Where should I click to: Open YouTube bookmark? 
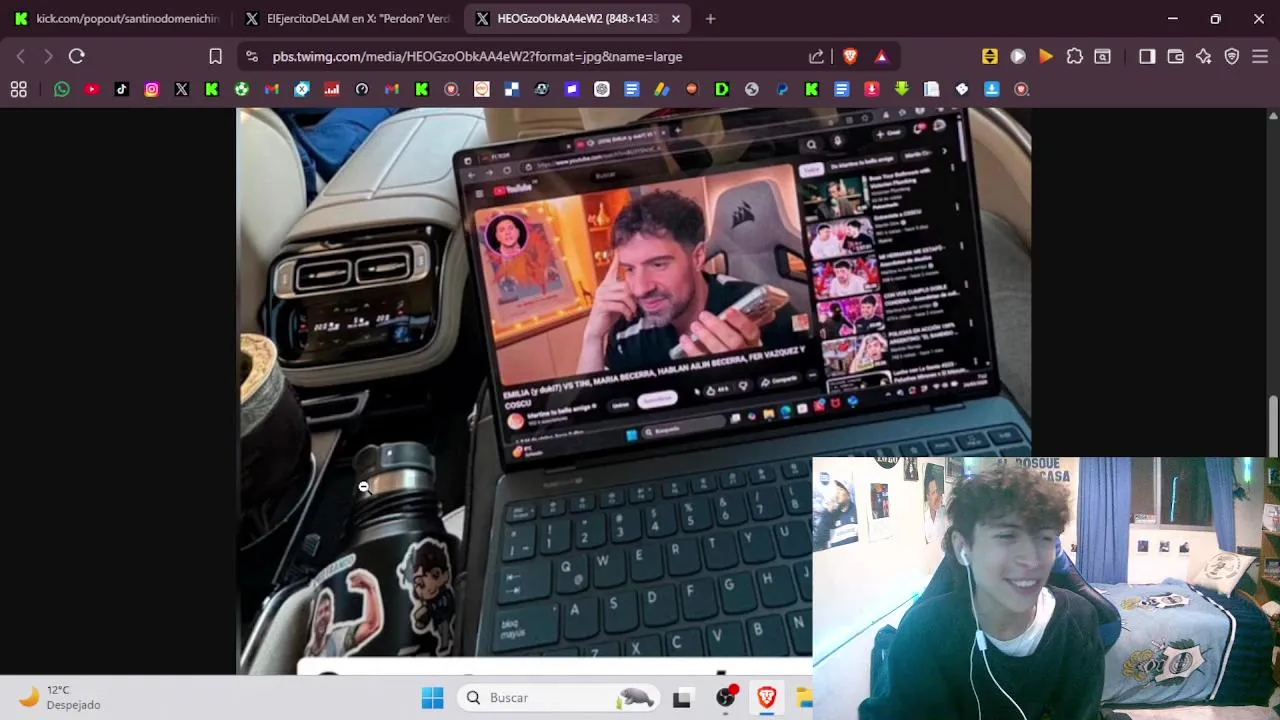91,90
